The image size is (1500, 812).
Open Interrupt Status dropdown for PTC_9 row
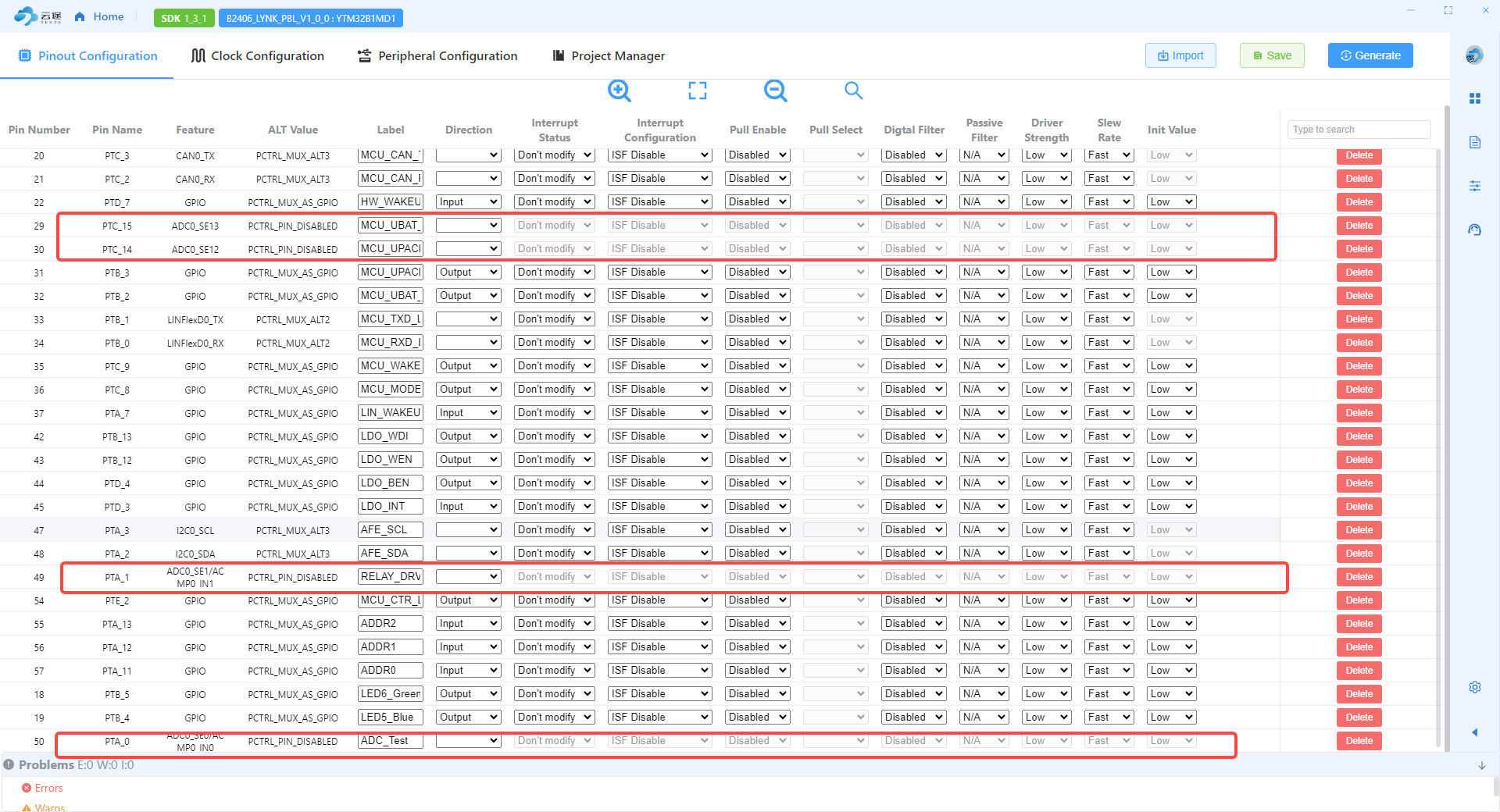click(x=554, y=366)
